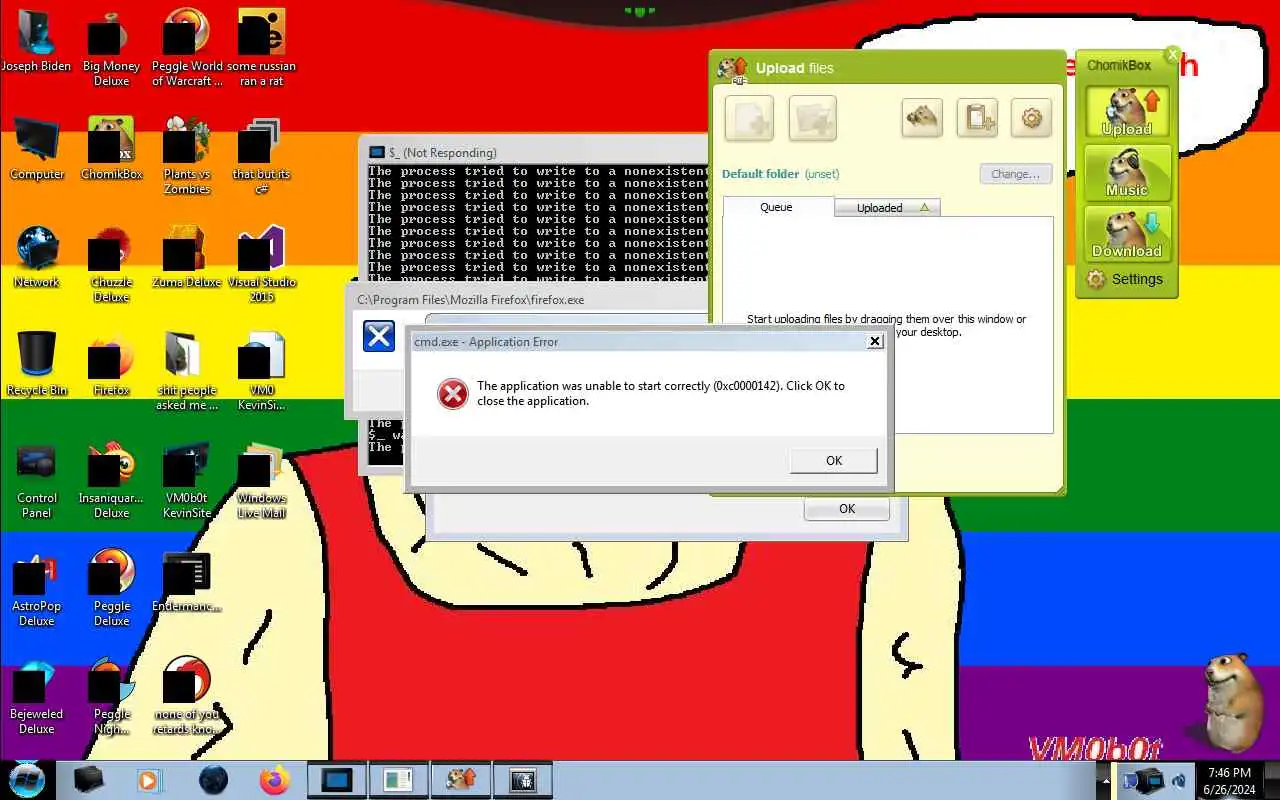The height and width of the screenshot is (800, 1280).
Task: Open the 'that but its c#' desktop icon
Action: click(262, 156)
